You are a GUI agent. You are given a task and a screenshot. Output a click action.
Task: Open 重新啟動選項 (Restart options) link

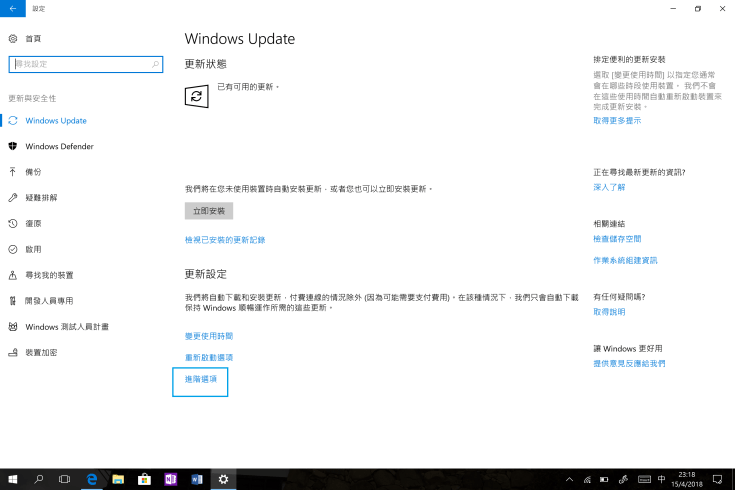click(209, 357)
